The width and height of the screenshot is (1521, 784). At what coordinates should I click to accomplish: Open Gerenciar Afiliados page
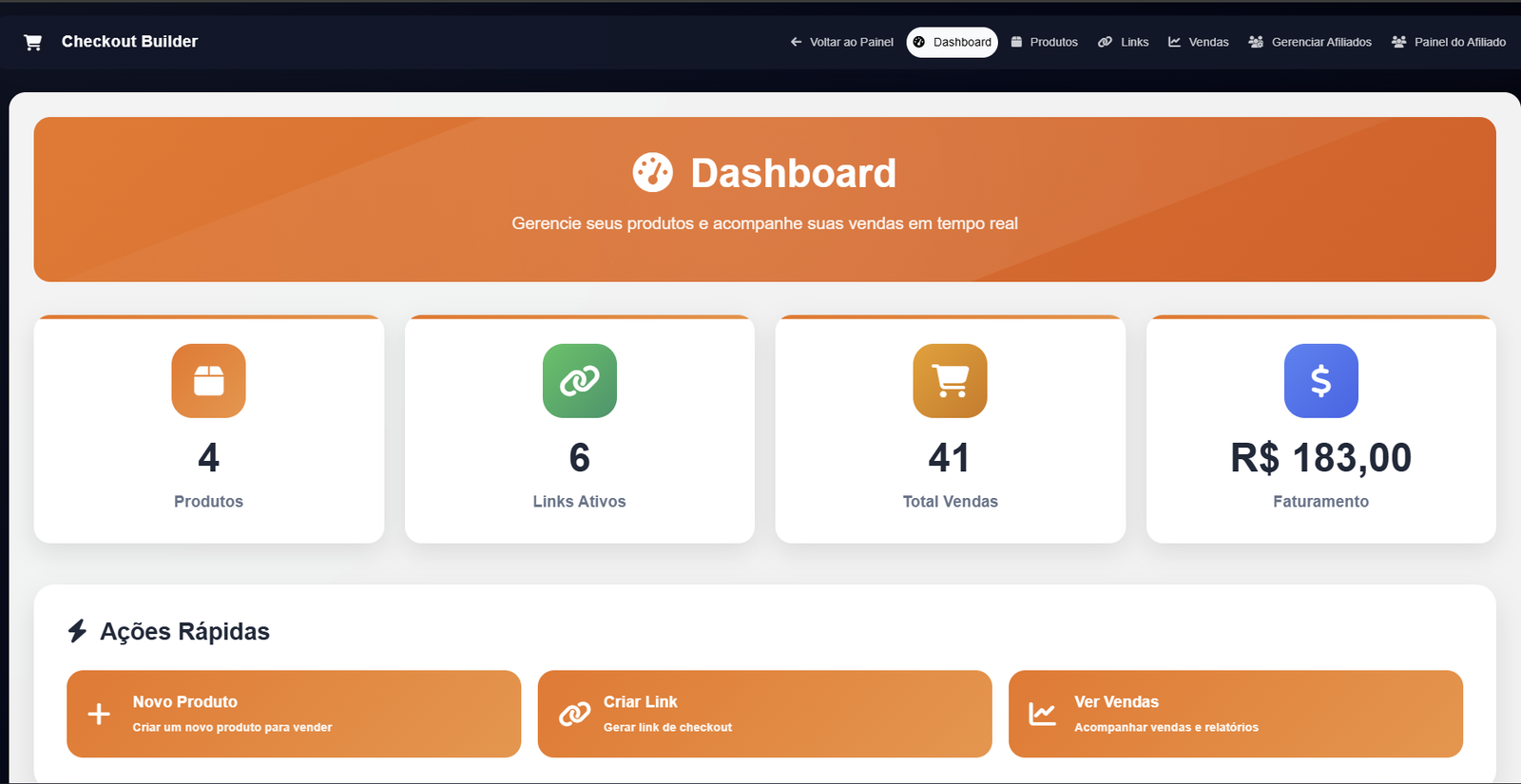coord(1310,42)
